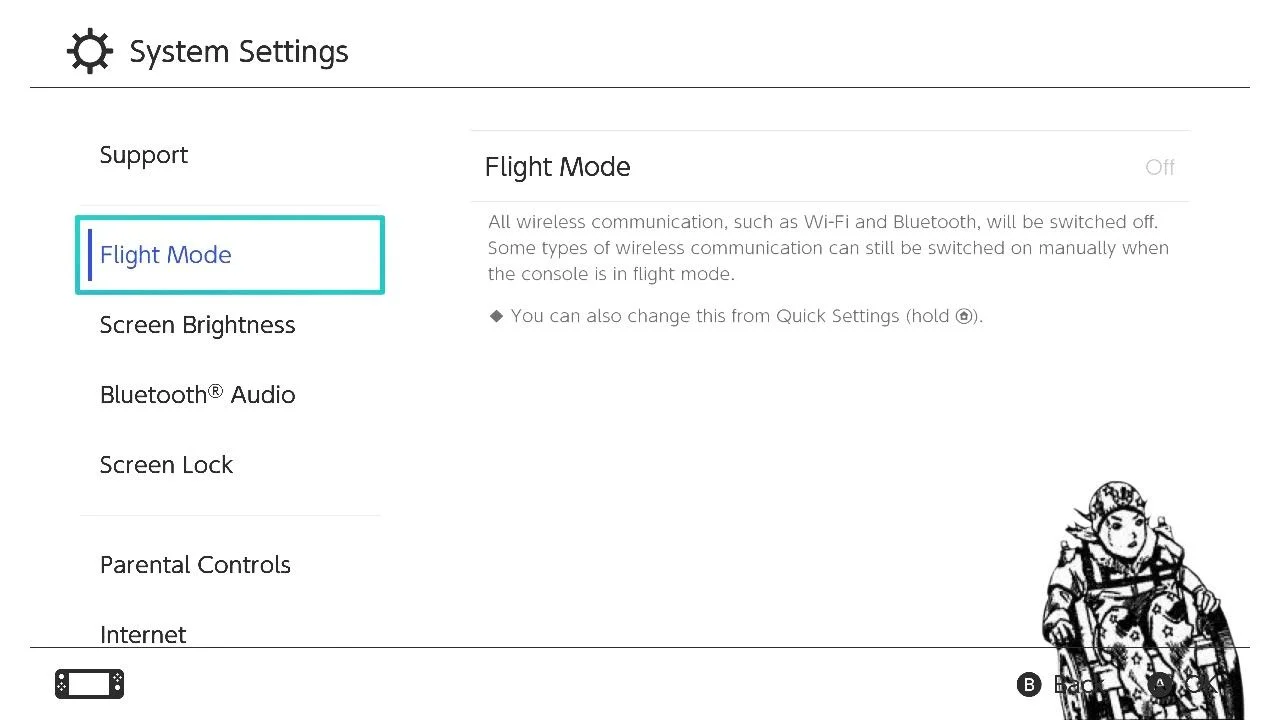
Task: Click the A button icon
Action: [1160, 685]
